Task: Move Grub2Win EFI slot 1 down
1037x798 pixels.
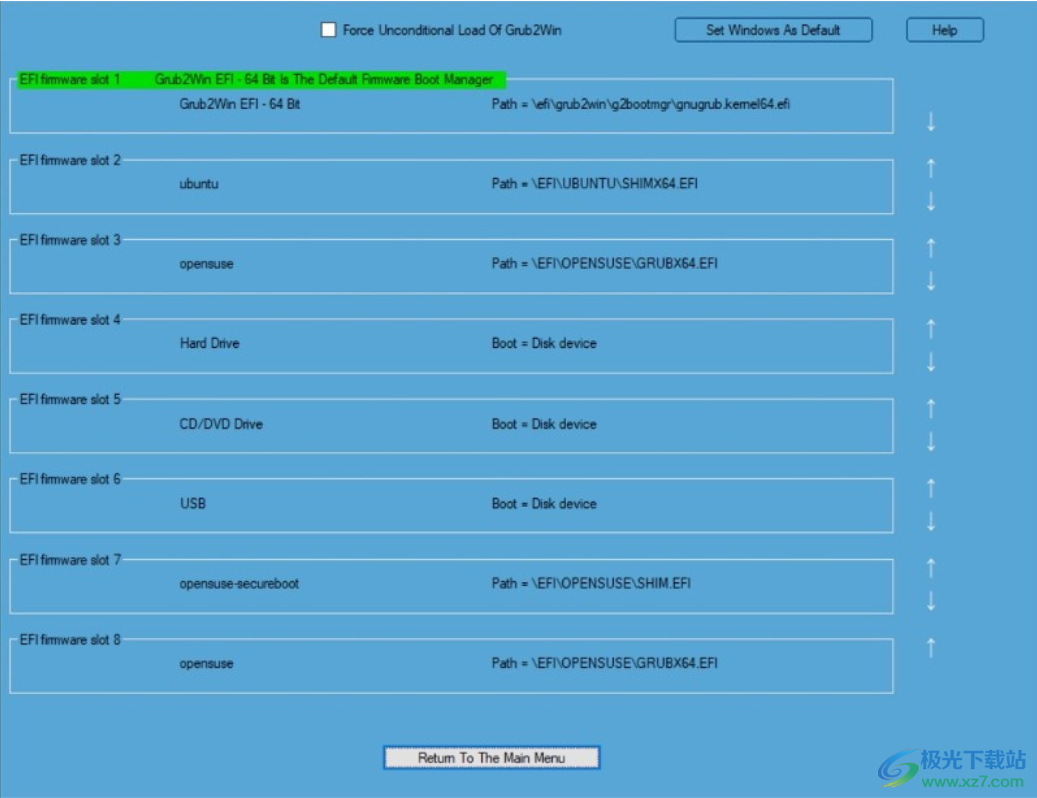Action: click(x=931, y=122)
